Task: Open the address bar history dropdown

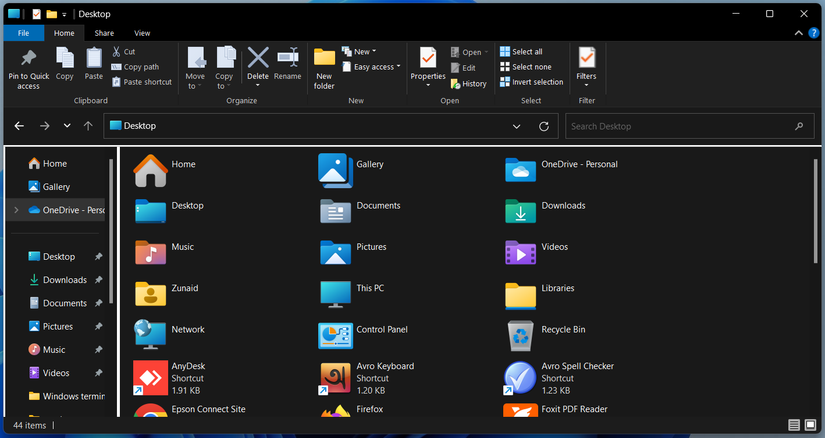Action: pyautogui.click(x=517, y=127)
